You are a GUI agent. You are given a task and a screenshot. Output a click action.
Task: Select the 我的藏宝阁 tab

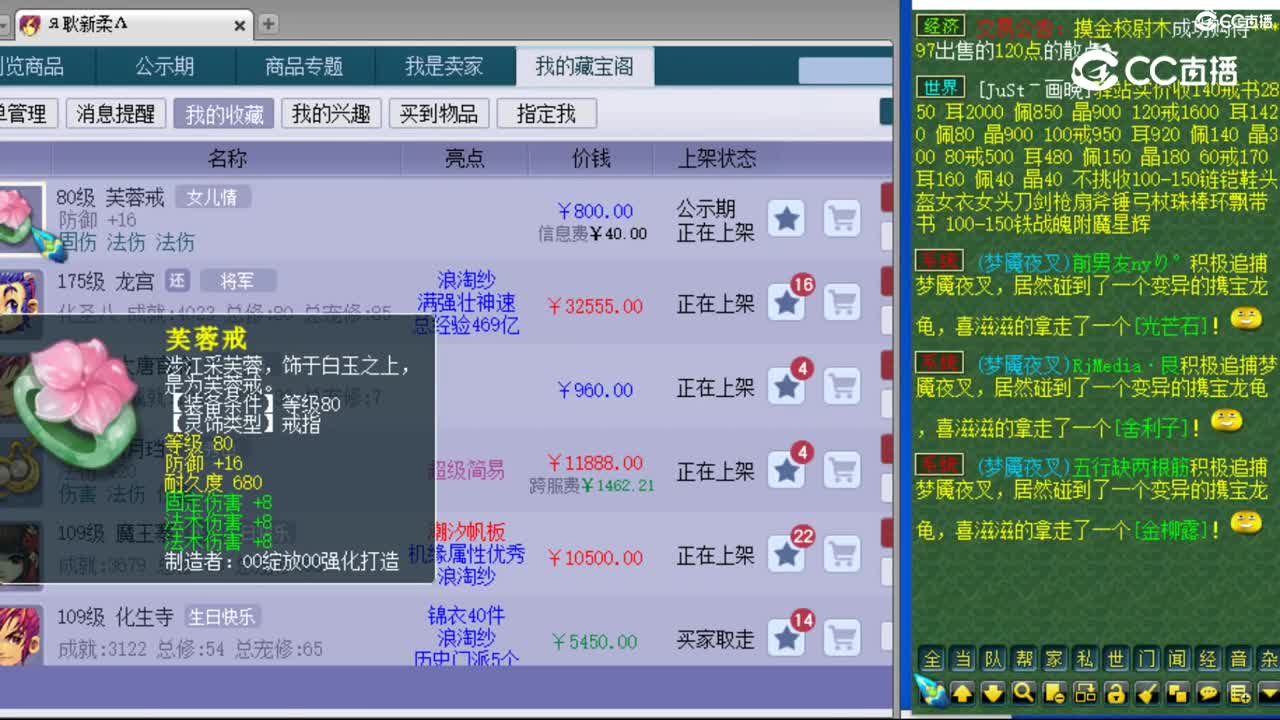[x=585, y=67]
